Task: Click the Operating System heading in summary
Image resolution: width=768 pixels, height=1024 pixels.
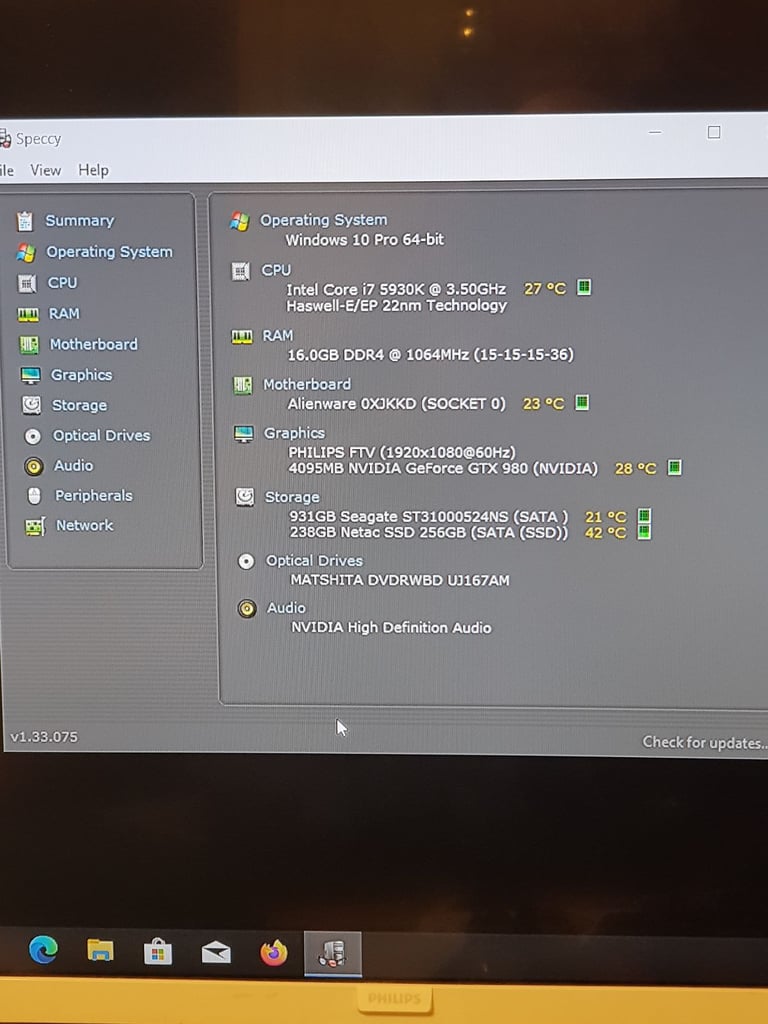Action: point(323,220)
